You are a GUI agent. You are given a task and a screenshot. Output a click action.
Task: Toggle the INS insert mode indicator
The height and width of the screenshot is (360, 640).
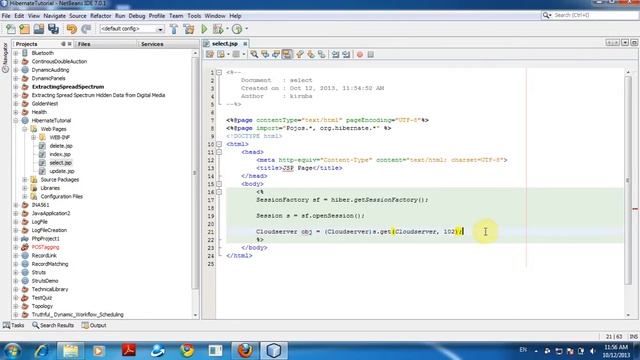pos(633,336)
